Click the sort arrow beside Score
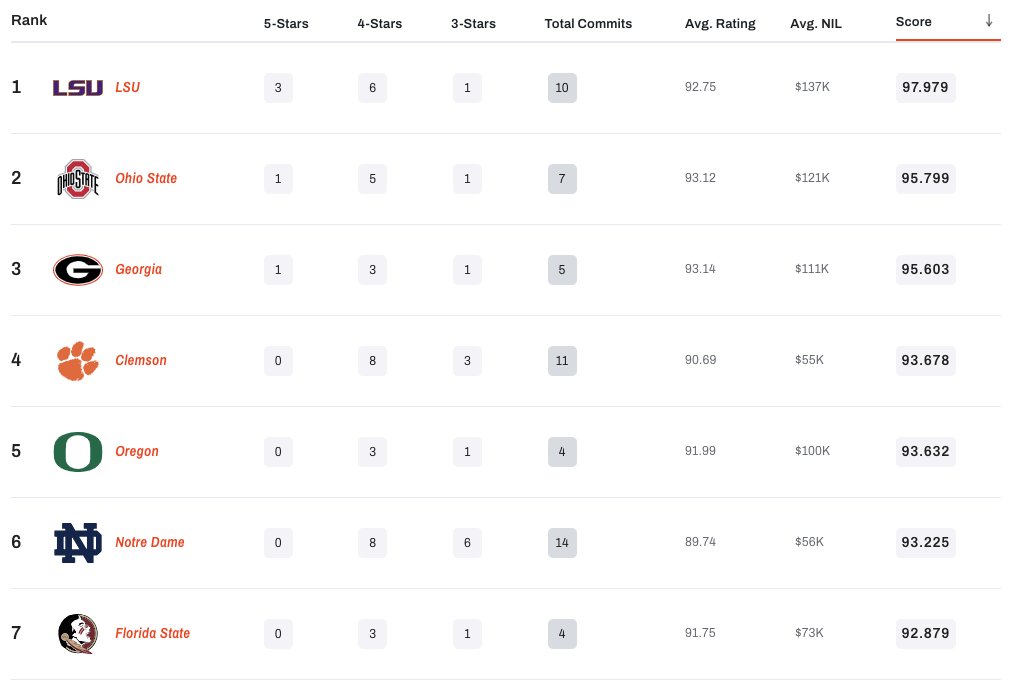Viewport: 1013px width, 684px height. (991, 21)
